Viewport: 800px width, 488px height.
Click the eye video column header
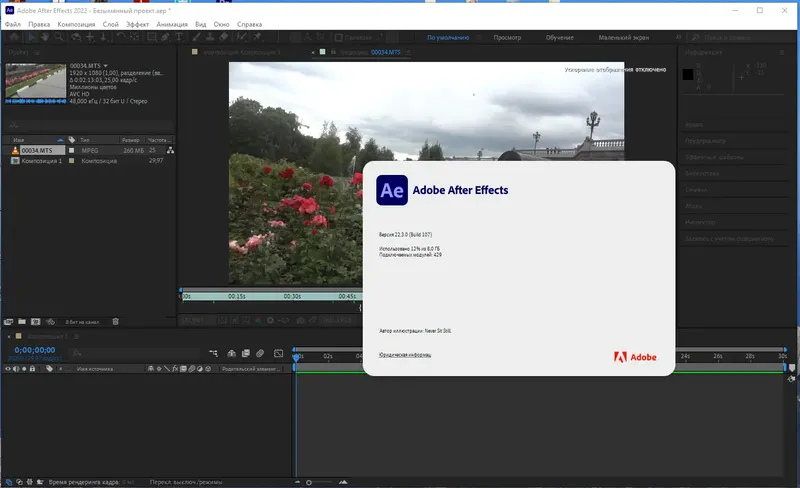[8, 369]
